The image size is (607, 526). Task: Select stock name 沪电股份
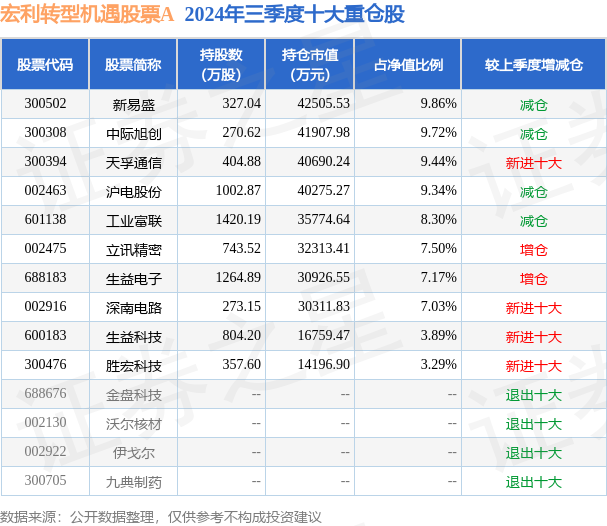pos(134,192)
